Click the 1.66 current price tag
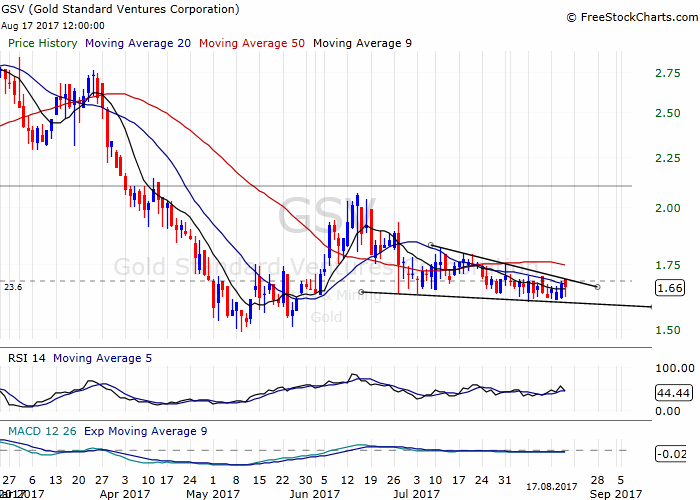Screen dimensions: 700x500 [670, 288]
